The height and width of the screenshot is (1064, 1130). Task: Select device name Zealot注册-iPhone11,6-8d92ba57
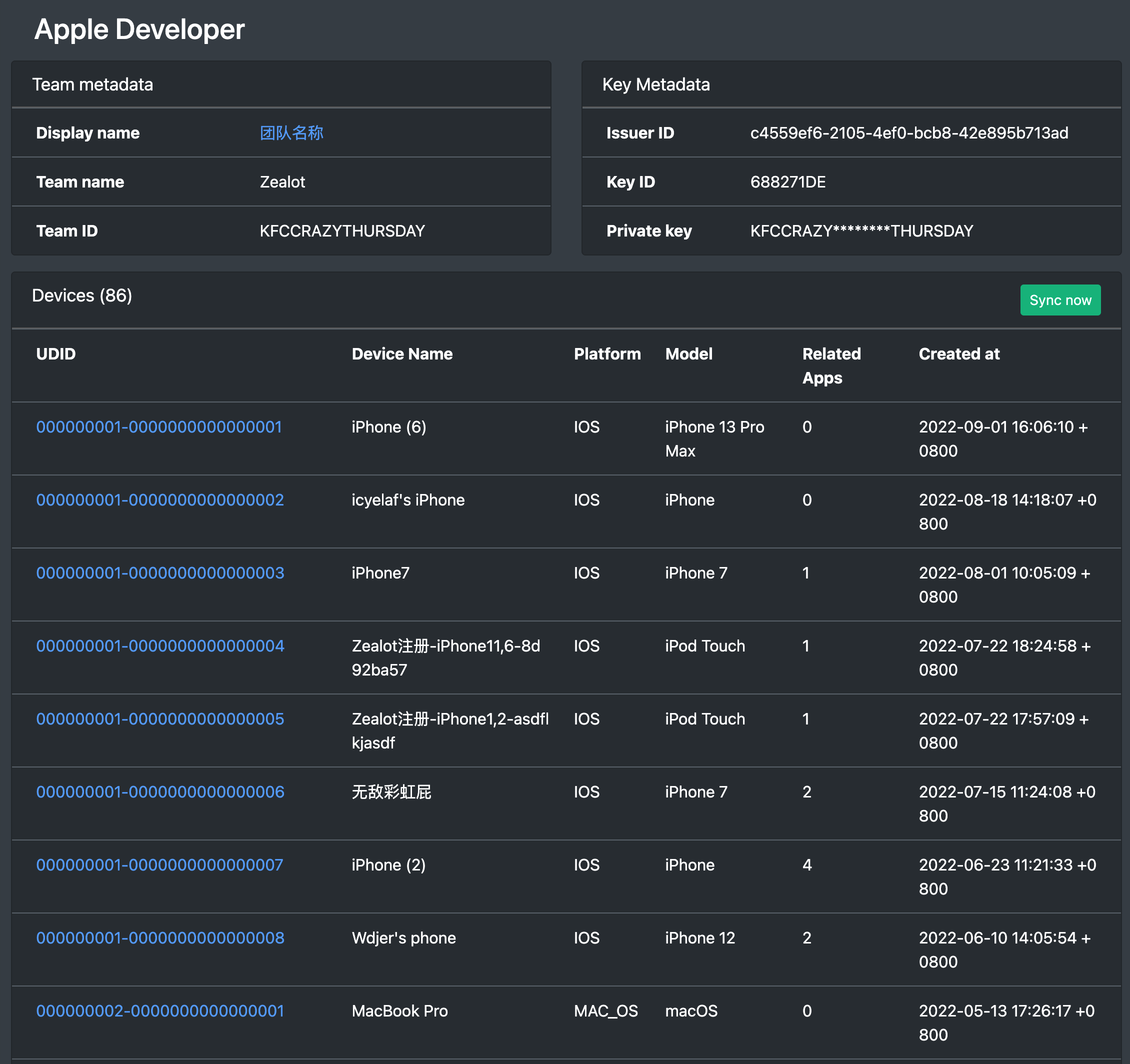coord(445,657)
